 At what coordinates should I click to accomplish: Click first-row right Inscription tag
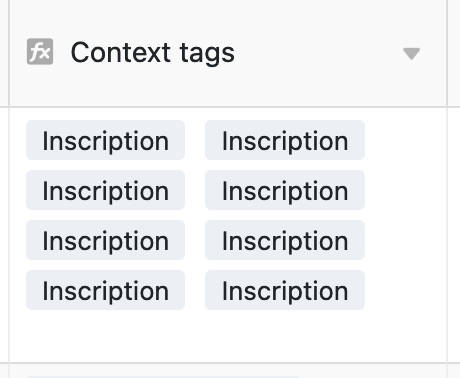pyautogui.click(x=285, y=140)
